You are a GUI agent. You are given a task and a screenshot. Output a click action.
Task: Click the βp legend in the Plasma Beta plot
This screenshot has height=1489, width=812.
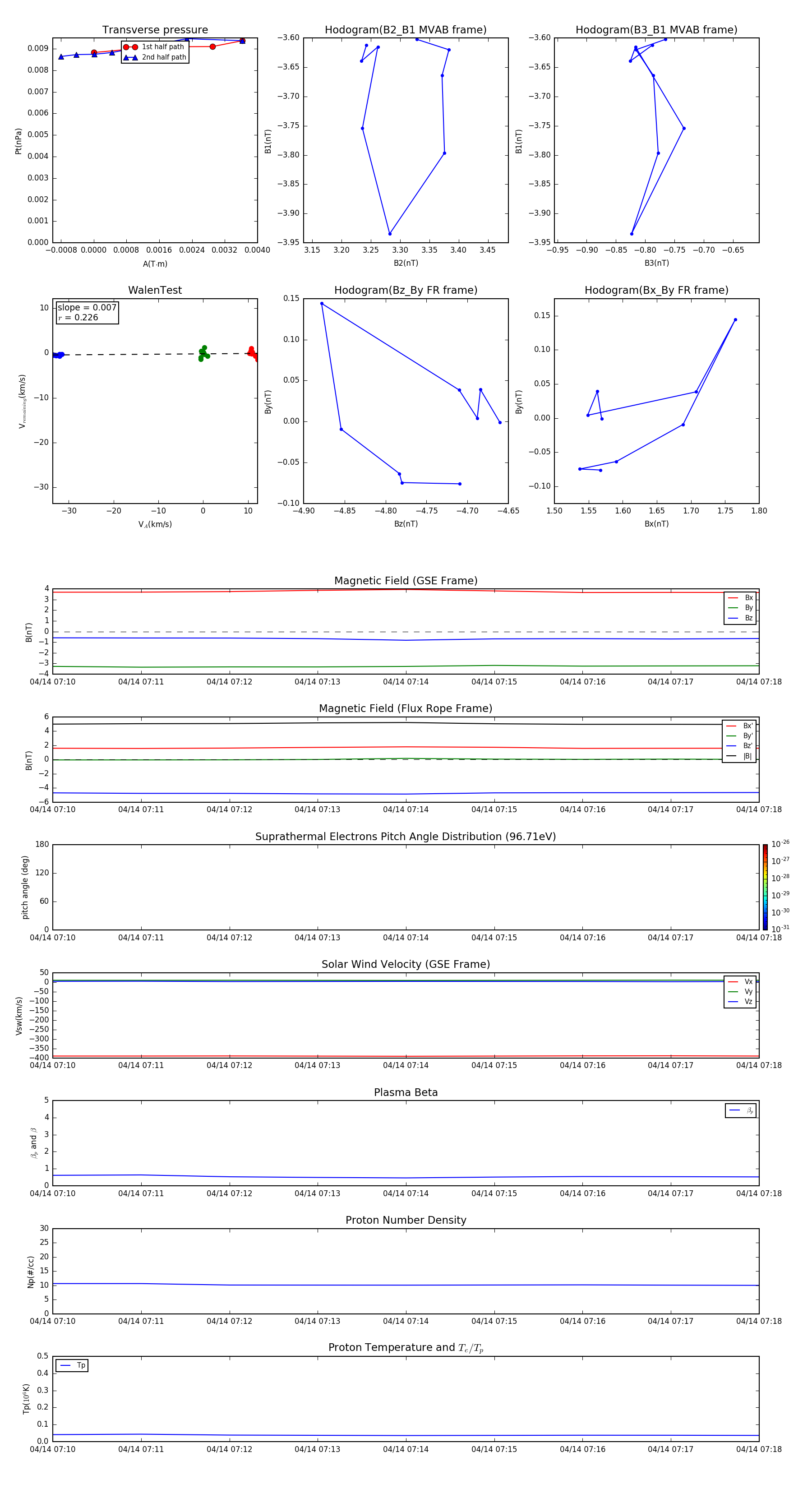click(740, 1110)
